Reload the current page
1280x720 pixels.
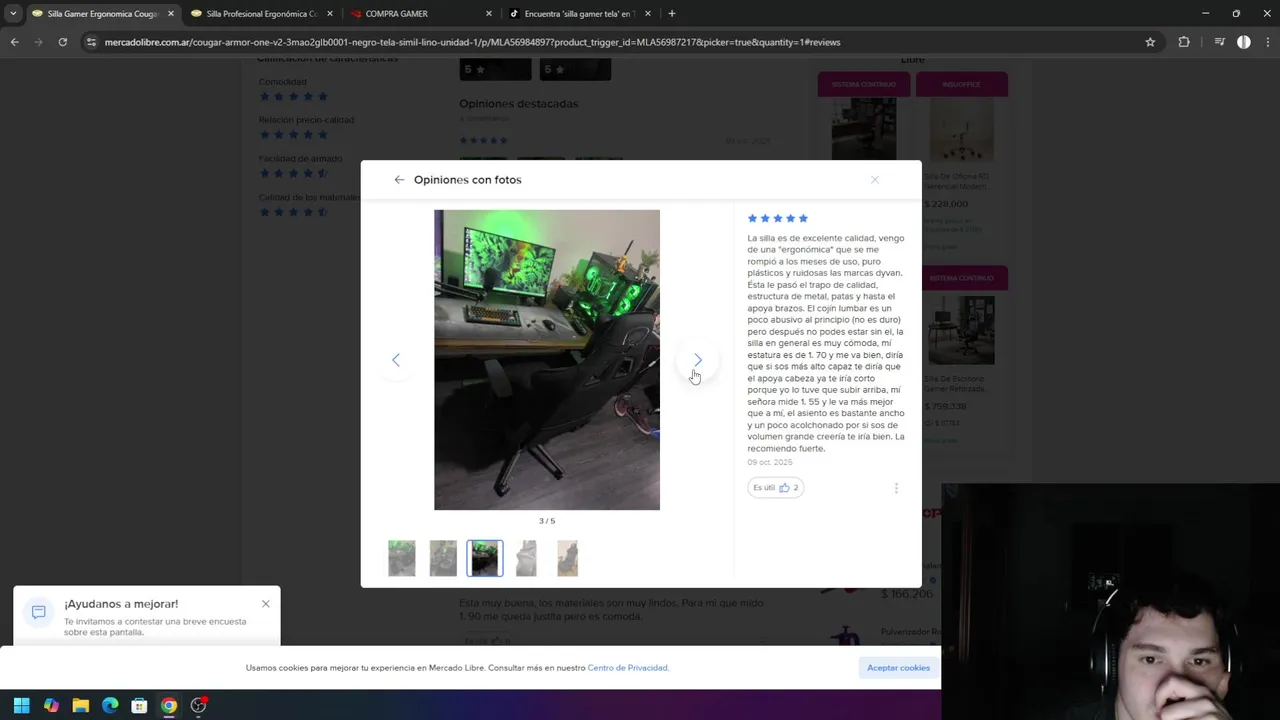click(x=63, y=42)
